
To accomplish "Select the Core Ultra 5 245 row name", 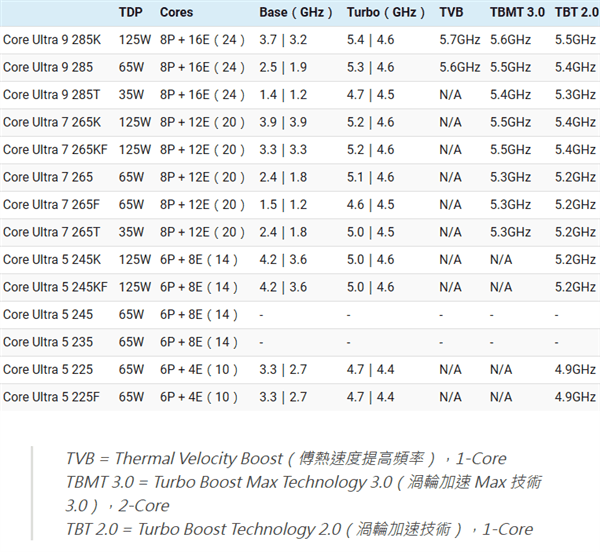I will click(x=48, y=314).
